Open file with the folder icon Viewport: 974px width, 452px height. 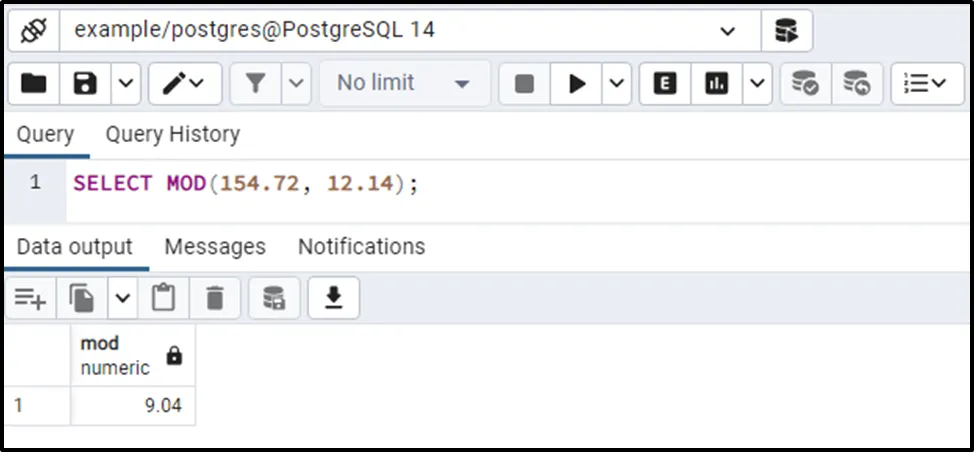pyautogui.click(x=34, y=83)
